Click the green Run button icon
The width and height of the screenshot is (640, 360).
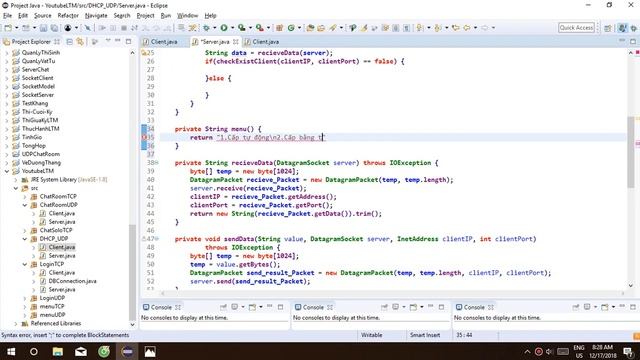point(224,28)
